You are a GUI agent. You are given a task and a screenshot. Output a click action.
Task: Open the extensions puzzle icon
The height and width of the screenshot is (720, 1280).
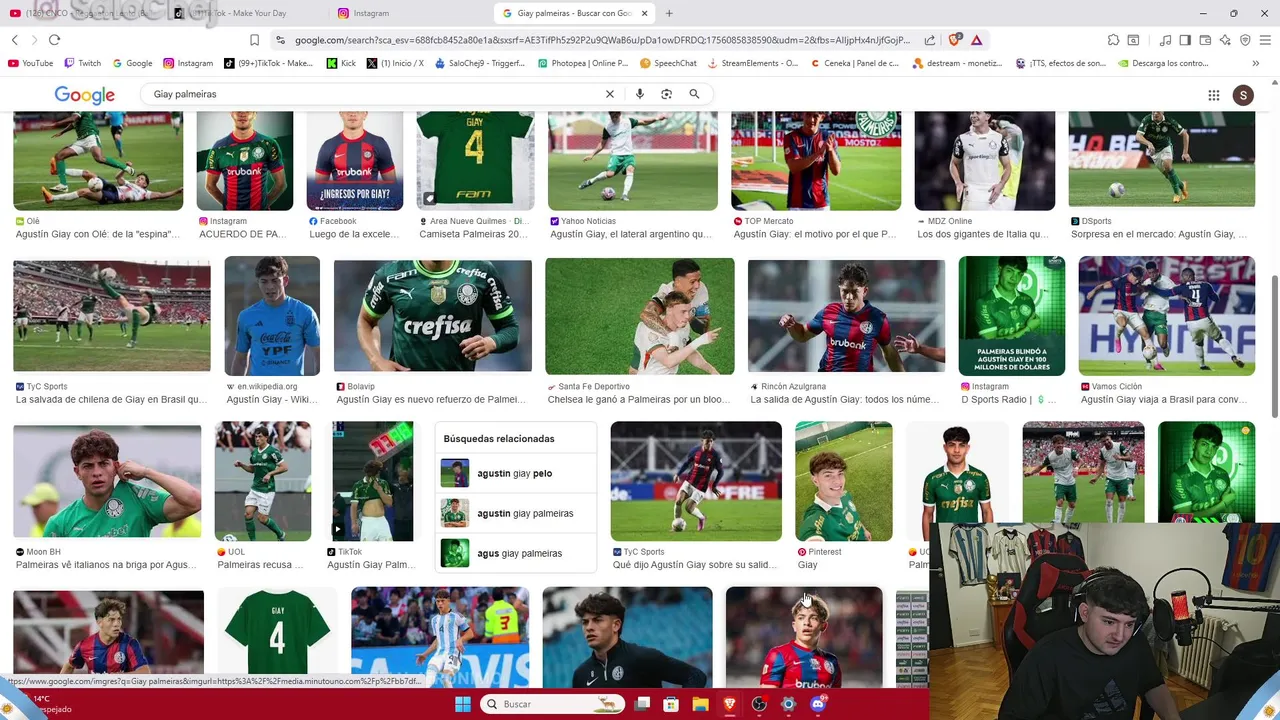1113,40
